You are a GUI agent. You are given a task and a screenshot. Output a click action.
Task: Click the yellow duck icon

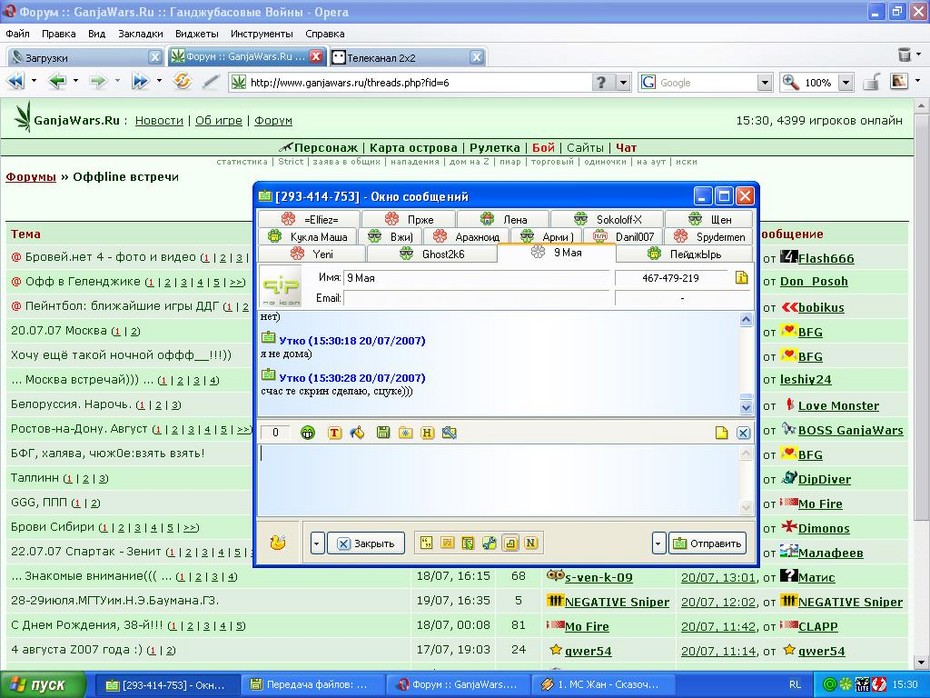(278, 542)
